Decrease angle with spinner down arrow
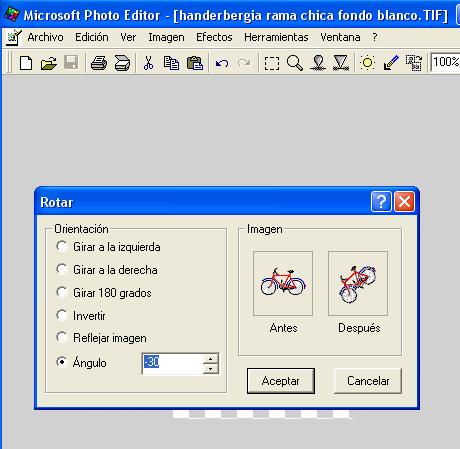The height and width of the screenshot is (449, 460). click(210, 369)
